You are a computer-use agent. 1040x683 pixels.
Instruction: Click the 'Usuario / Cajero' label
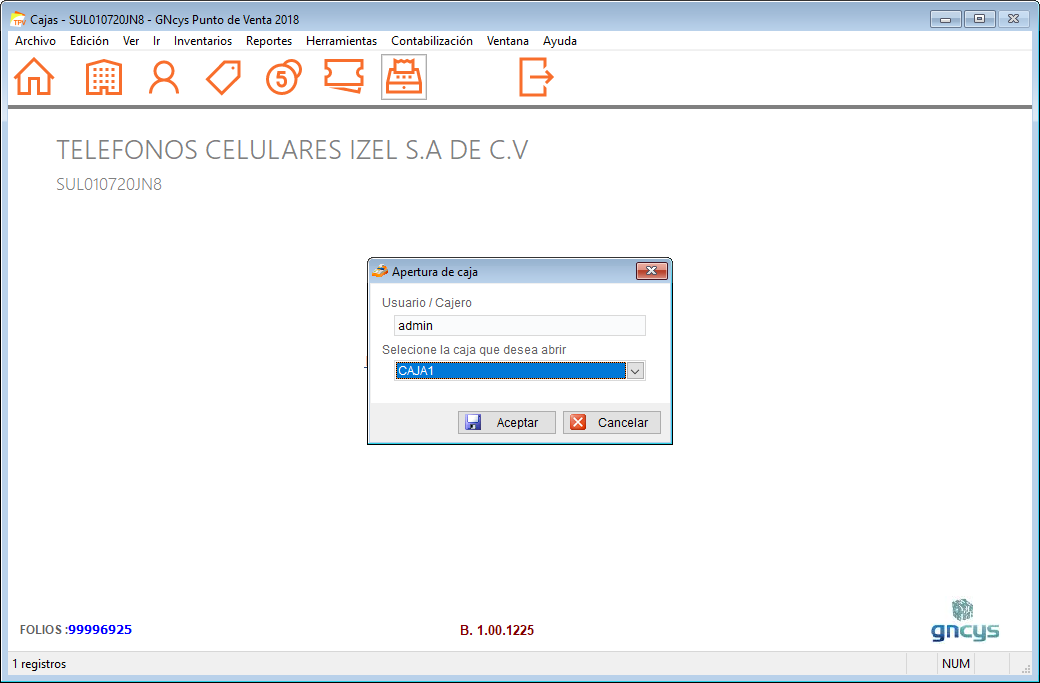[426, 302]
